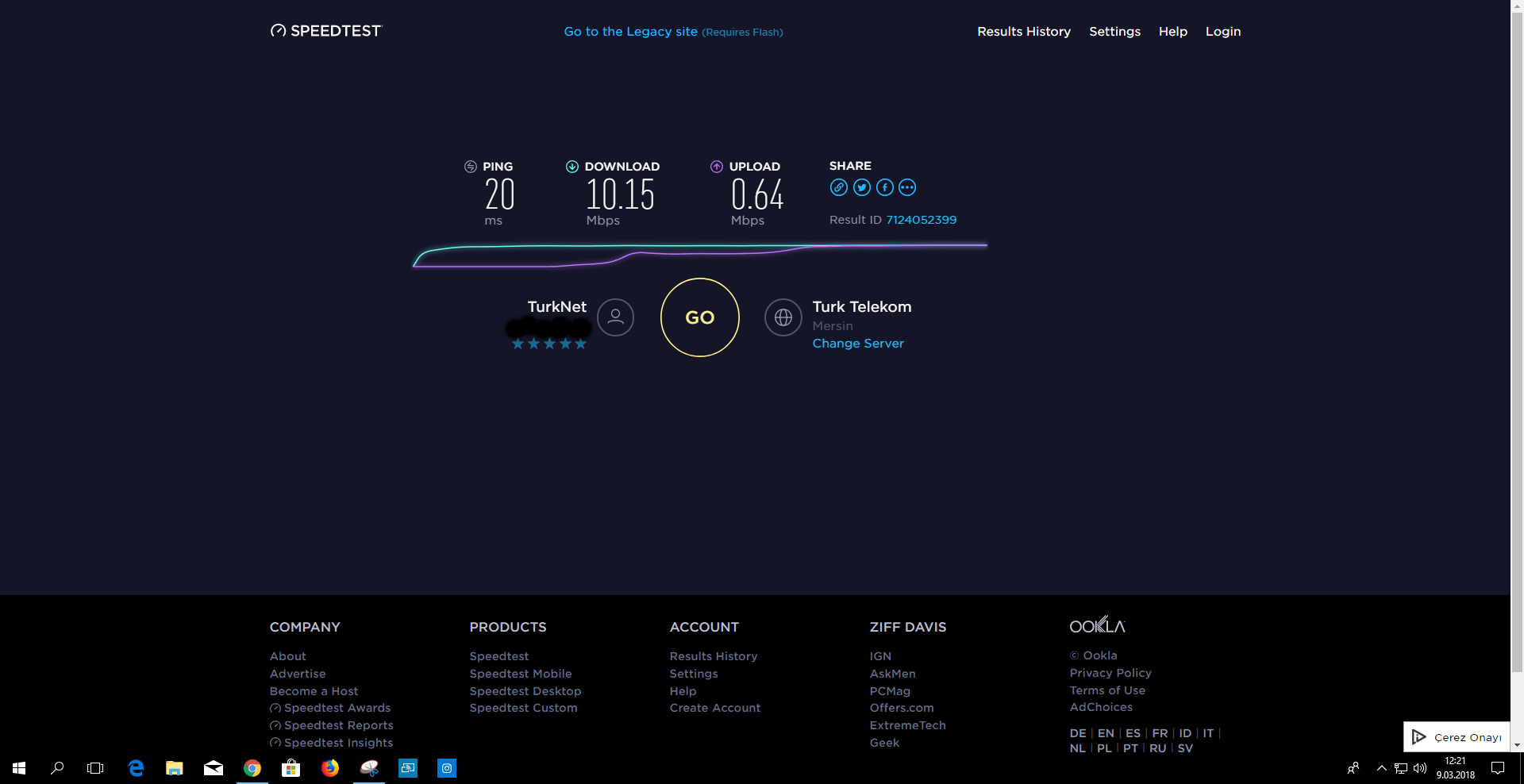This screenshot has height=784, width=1524.
Task: Switch site language to ES
Action: (1133, 733)
